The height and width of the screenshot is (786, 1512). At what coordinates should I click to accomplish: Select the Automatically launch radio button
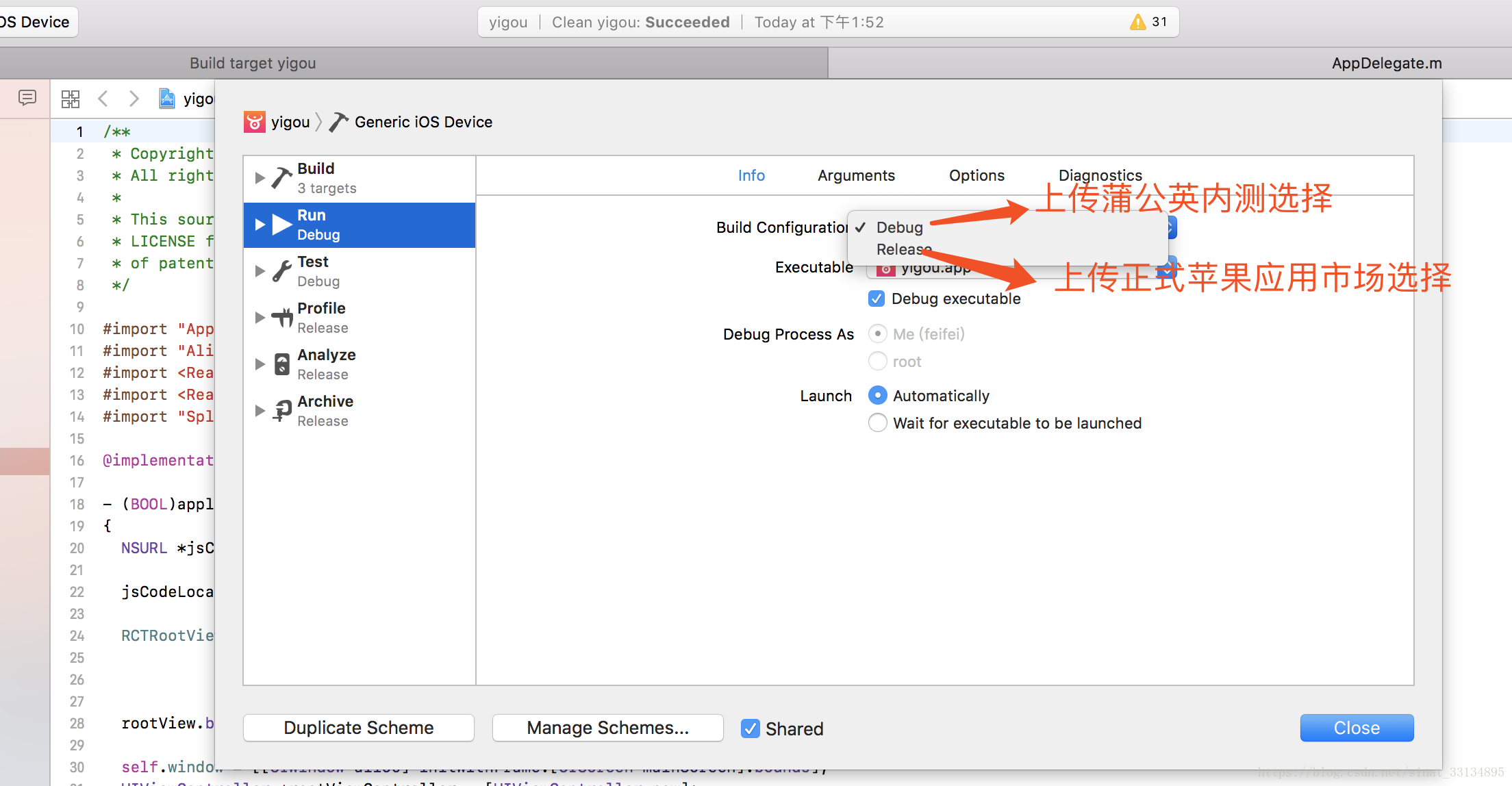878,396
